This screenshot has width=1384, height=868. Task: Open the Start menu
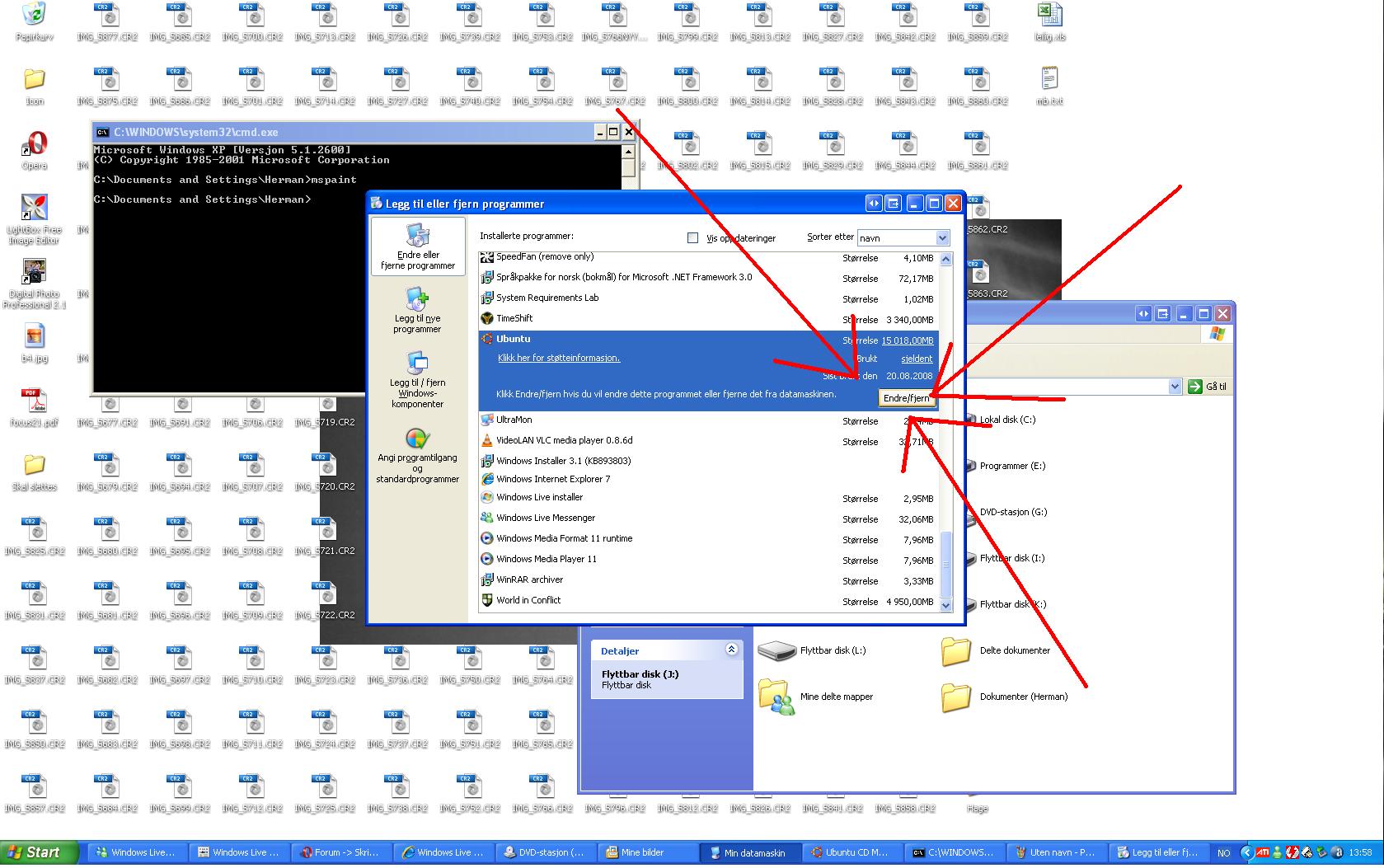[39, 853]
